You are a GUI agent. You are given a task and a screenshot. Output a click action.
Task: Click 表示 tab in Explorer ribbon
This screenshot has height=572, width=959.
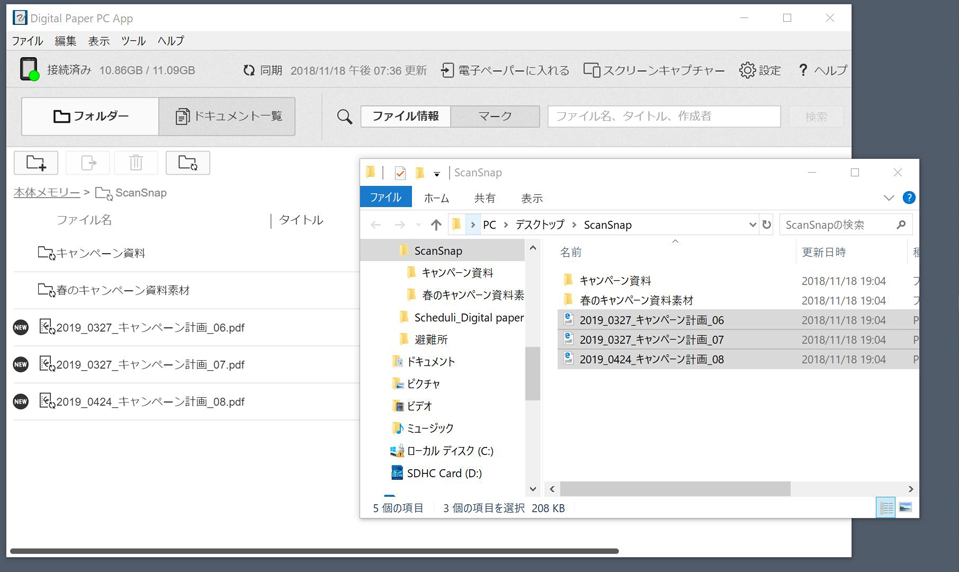coord(531,198)
